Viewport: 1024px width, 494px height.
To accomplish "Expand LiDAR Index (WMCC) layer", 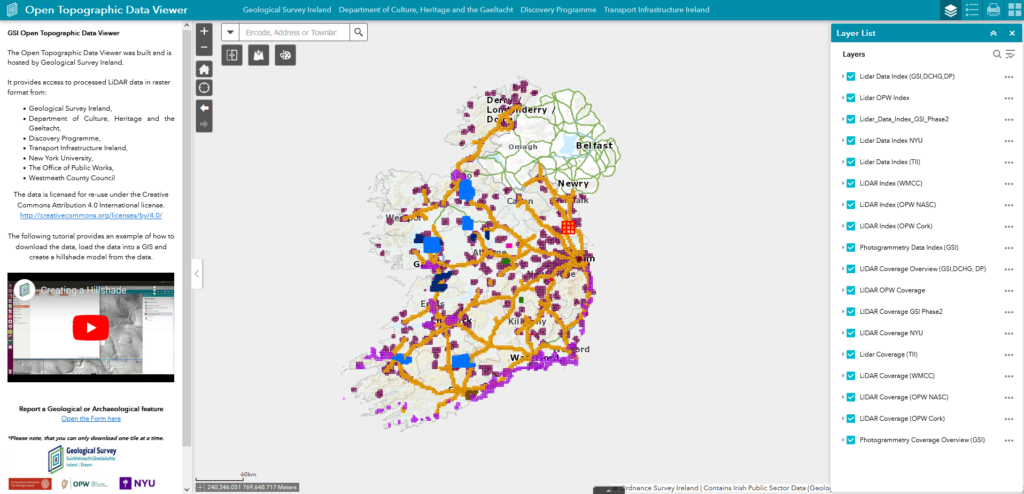I will pos(842,184).
